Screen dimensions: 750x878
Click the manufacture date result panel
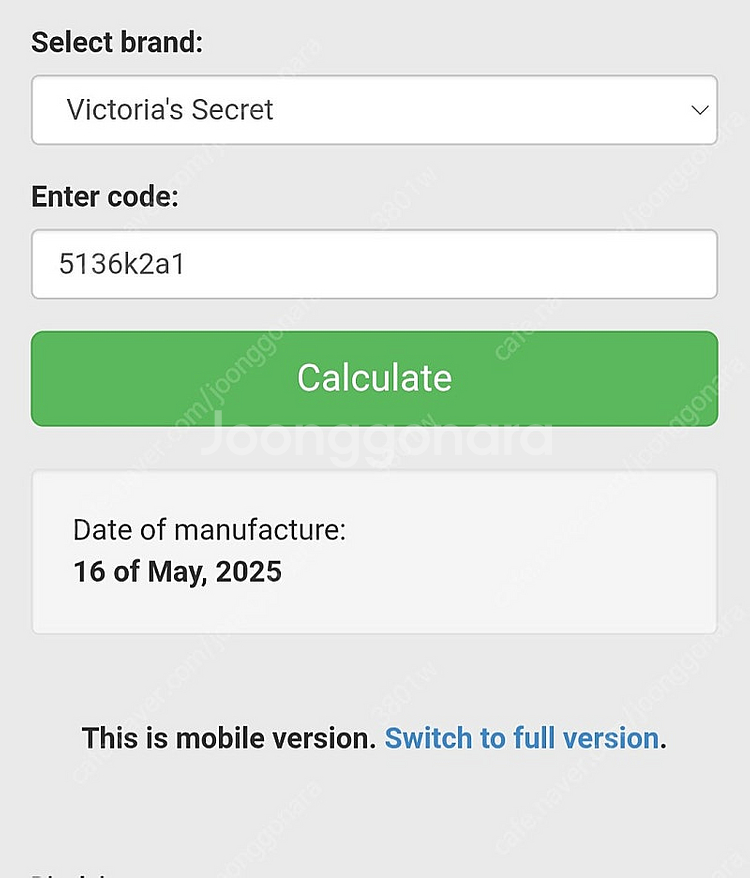(x=374, y=552)
